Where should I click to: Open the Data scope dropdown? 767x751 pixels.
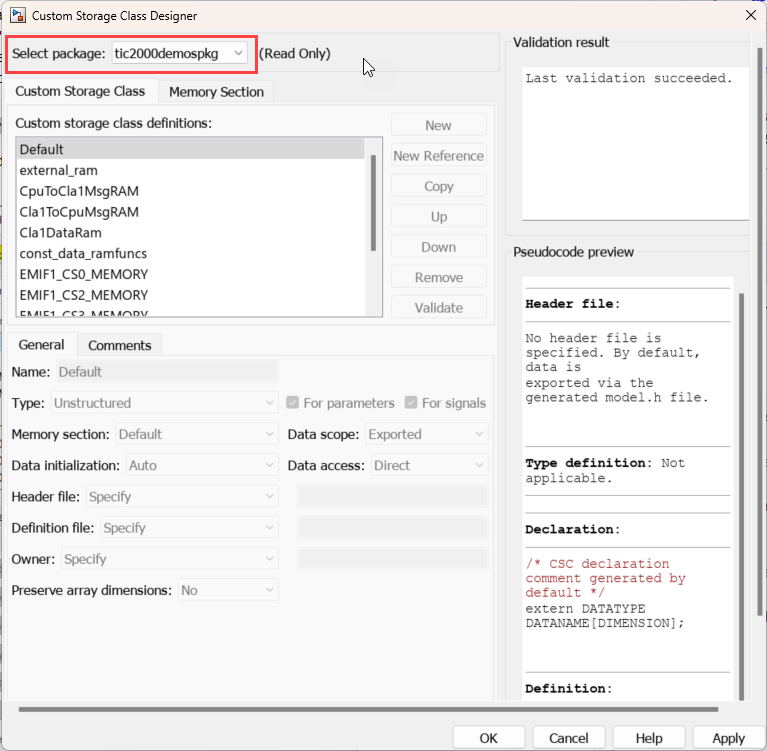pyautogui.click(x=427, y=434)
